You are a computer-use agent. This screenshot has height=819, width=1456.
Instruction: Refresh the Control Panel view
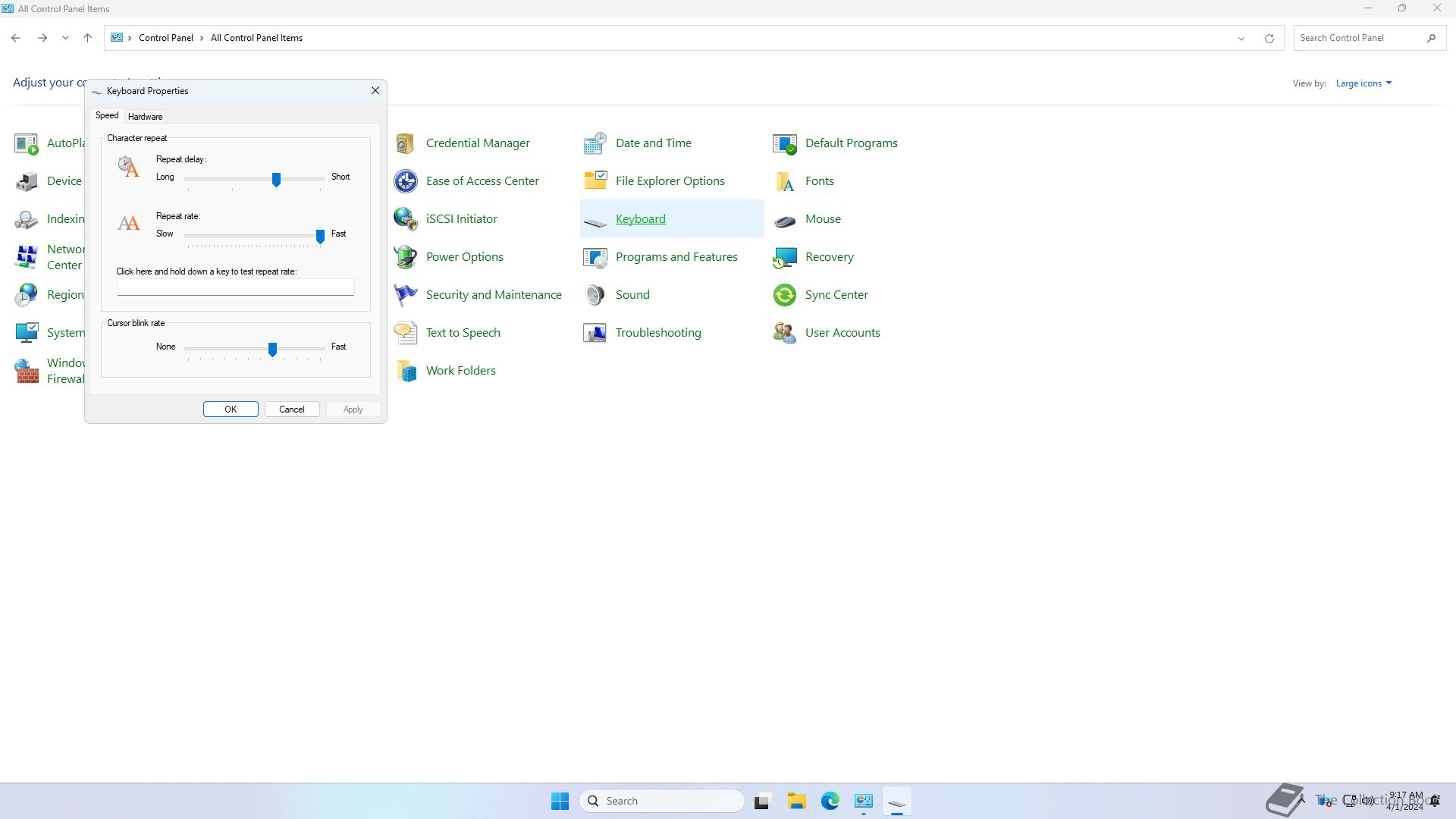click(1269, 38)
